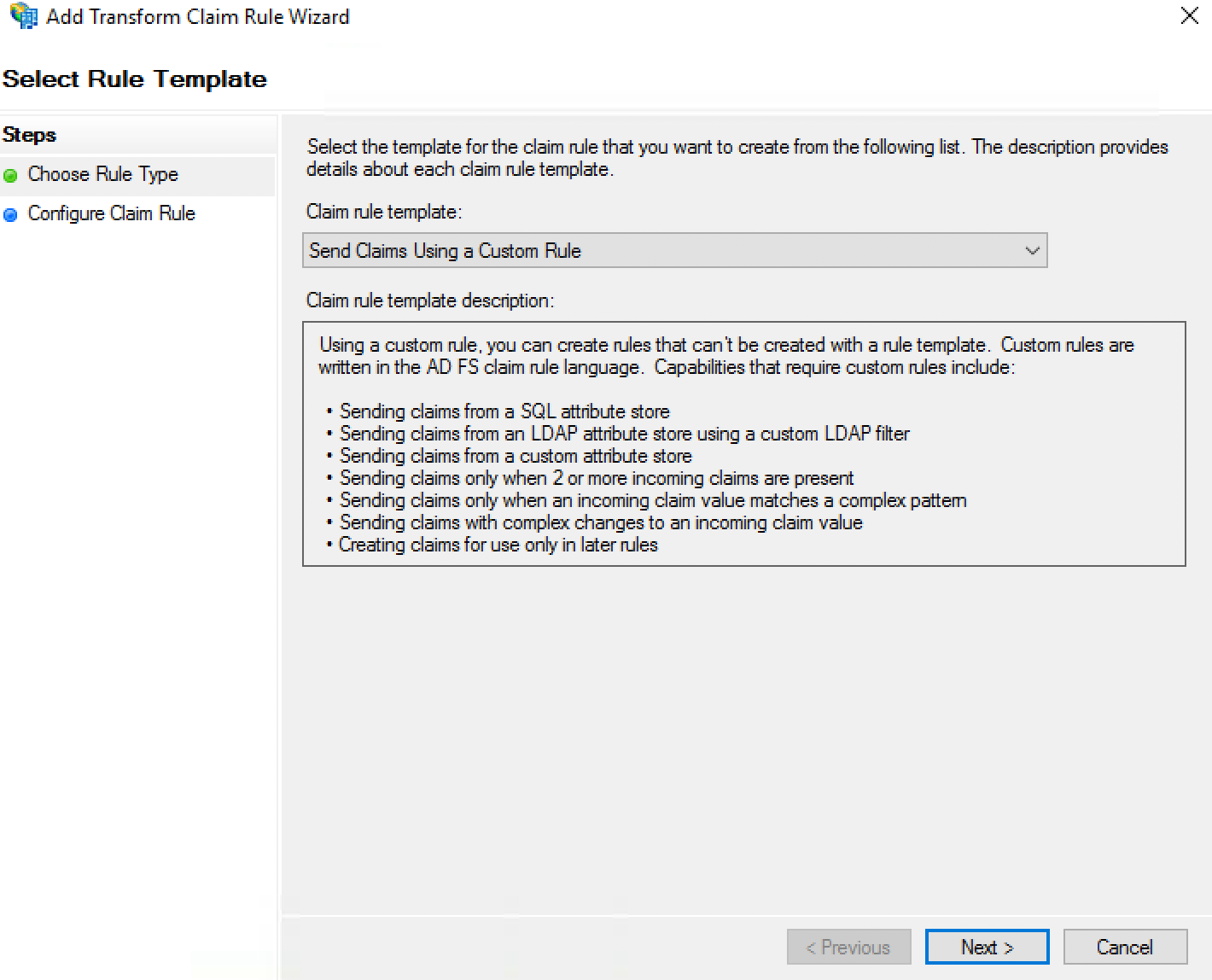
Task: Click the Select Rule Template page heading
Action: tap(135, 79)
